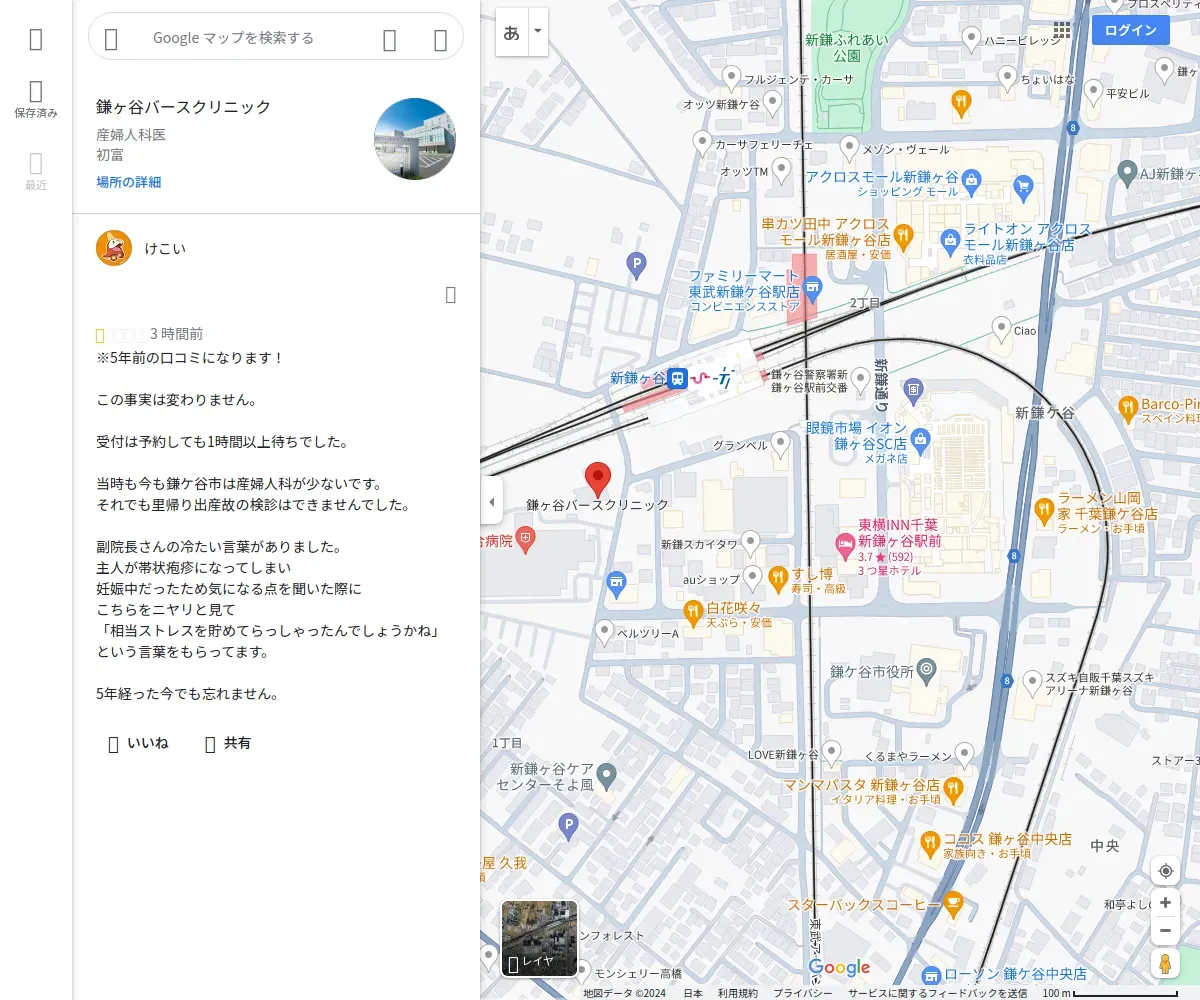Click the LOVE新鎌ヶ谷 map marker
The image size is (1200, 1000).
tap(831, 751)
